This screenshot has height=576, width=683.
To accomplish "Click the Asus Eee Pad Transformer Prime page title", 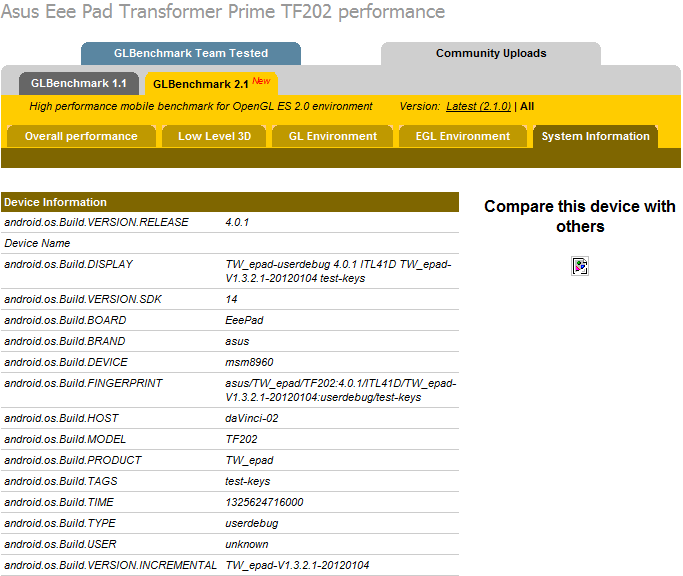I will coord(223,12).
